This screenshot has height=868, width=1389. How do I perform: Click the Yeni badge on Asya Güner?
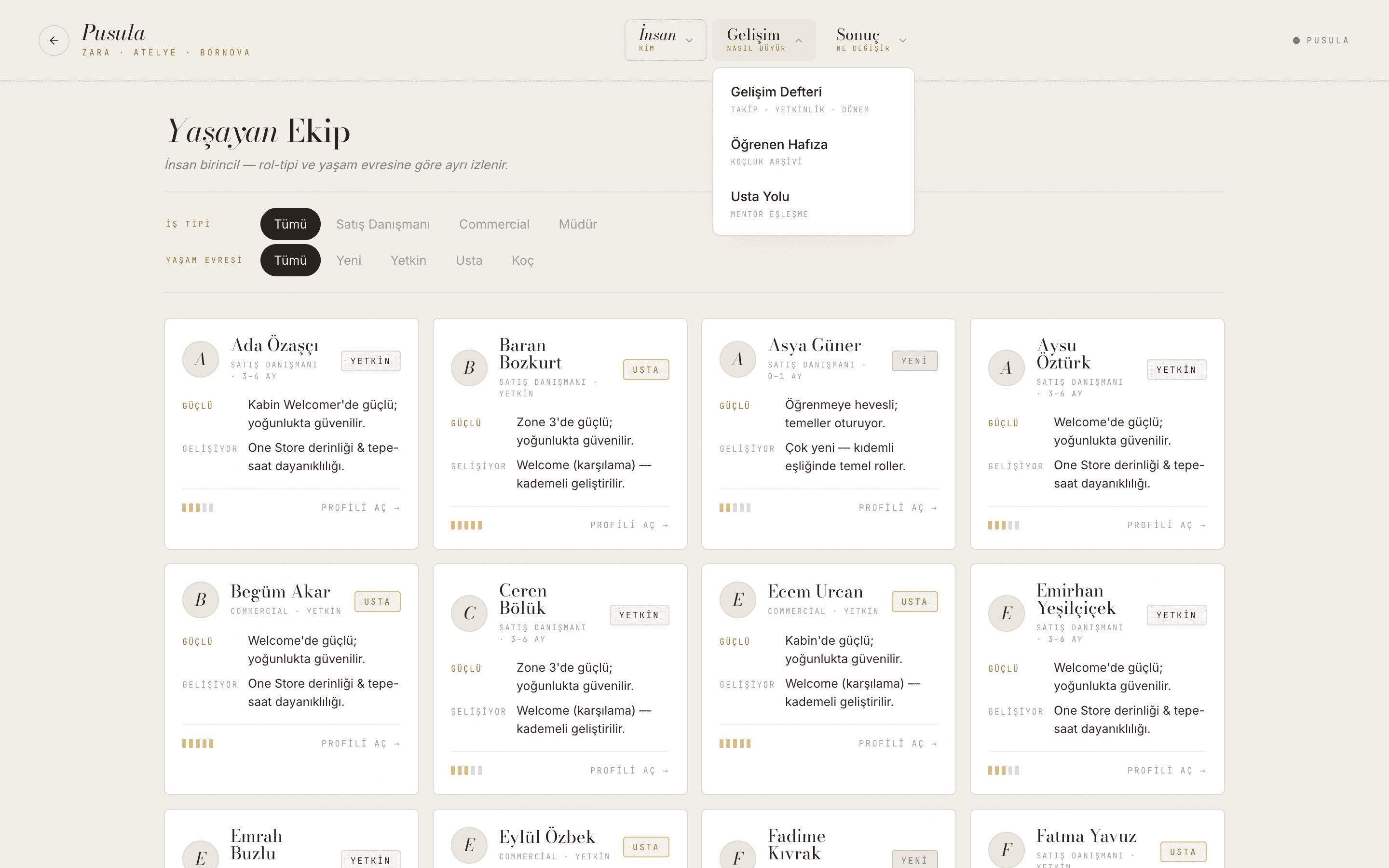coord(915,361)
